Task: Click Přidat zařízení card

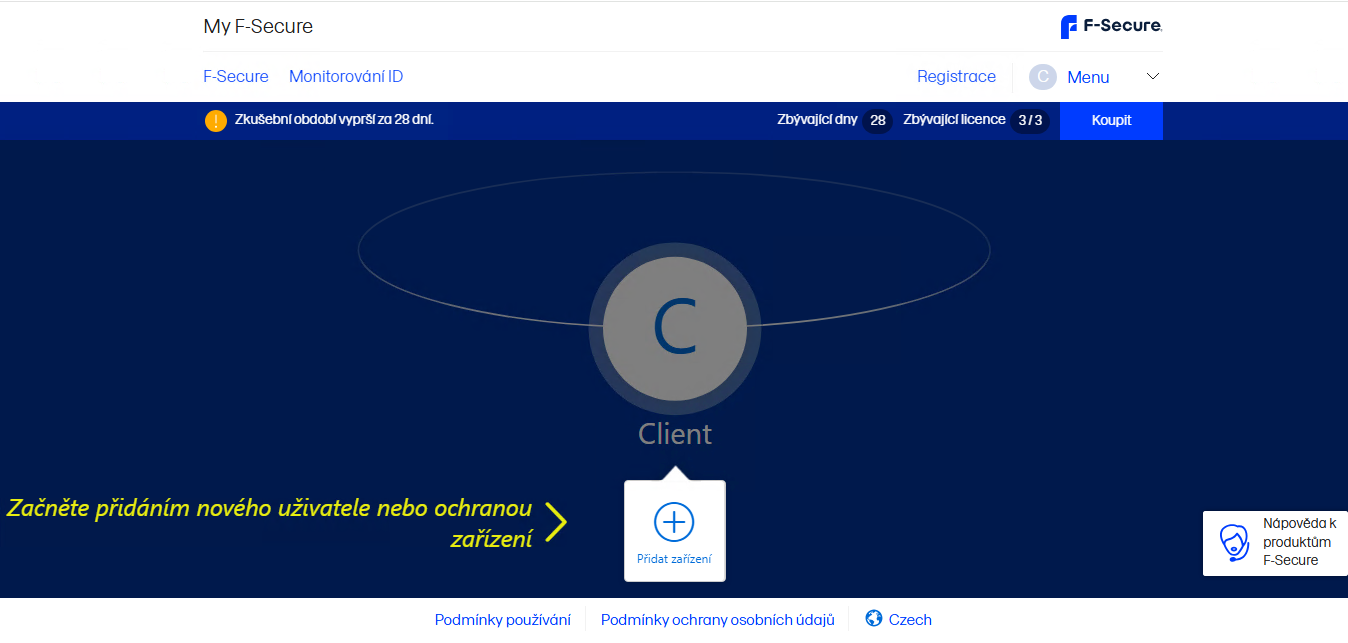Action: tap(675, 531)
